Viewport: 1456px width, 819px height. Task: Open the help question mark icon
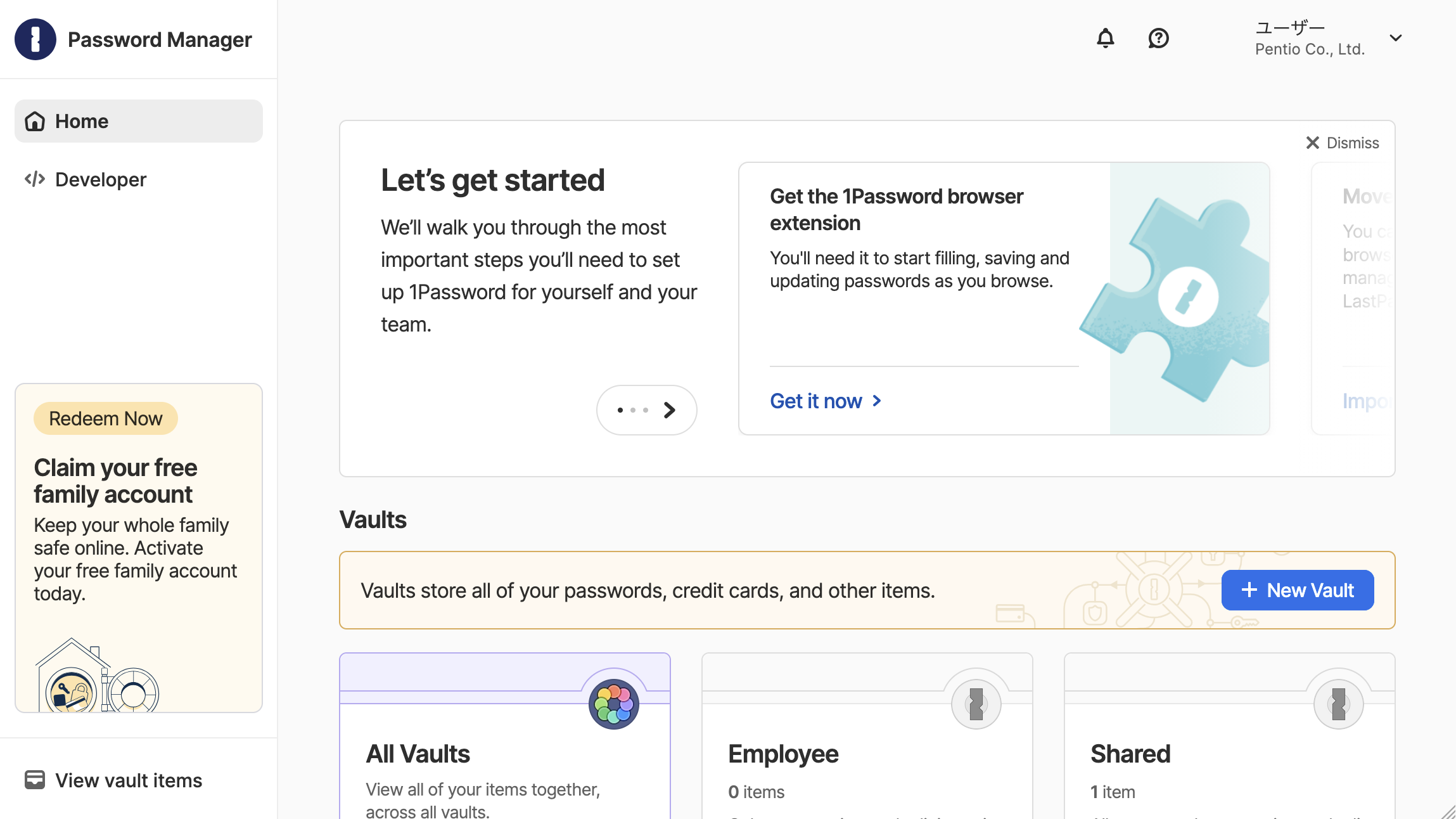pos(1158,39)
